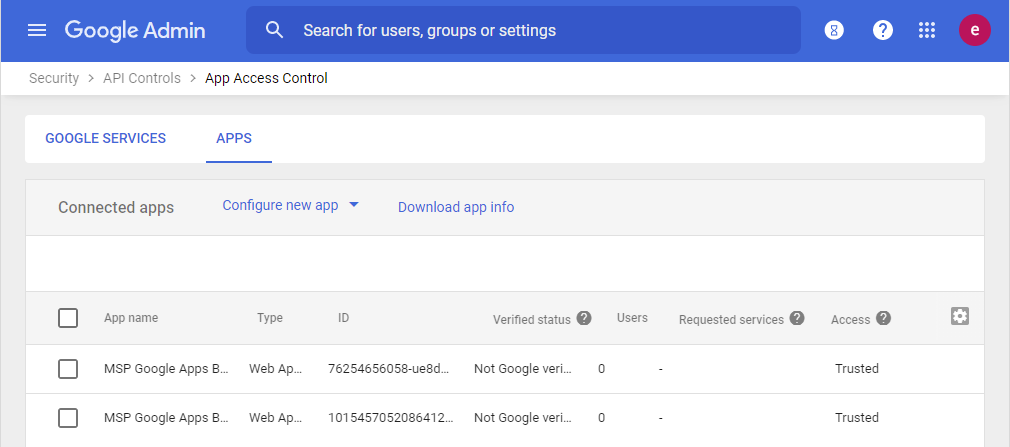Switch to the Apps tab

pos(234,138)
